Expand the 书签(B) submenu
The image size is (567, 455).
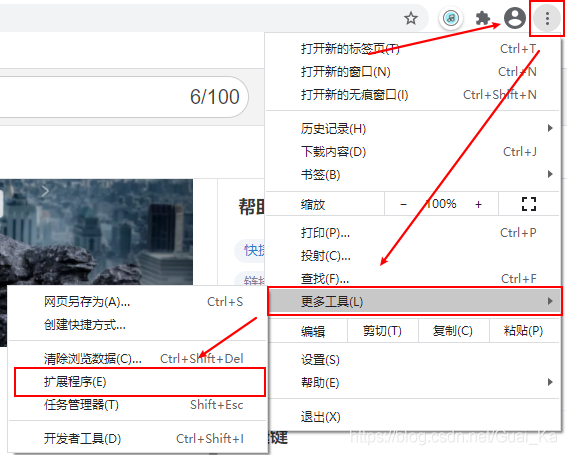tap(413, 175)
